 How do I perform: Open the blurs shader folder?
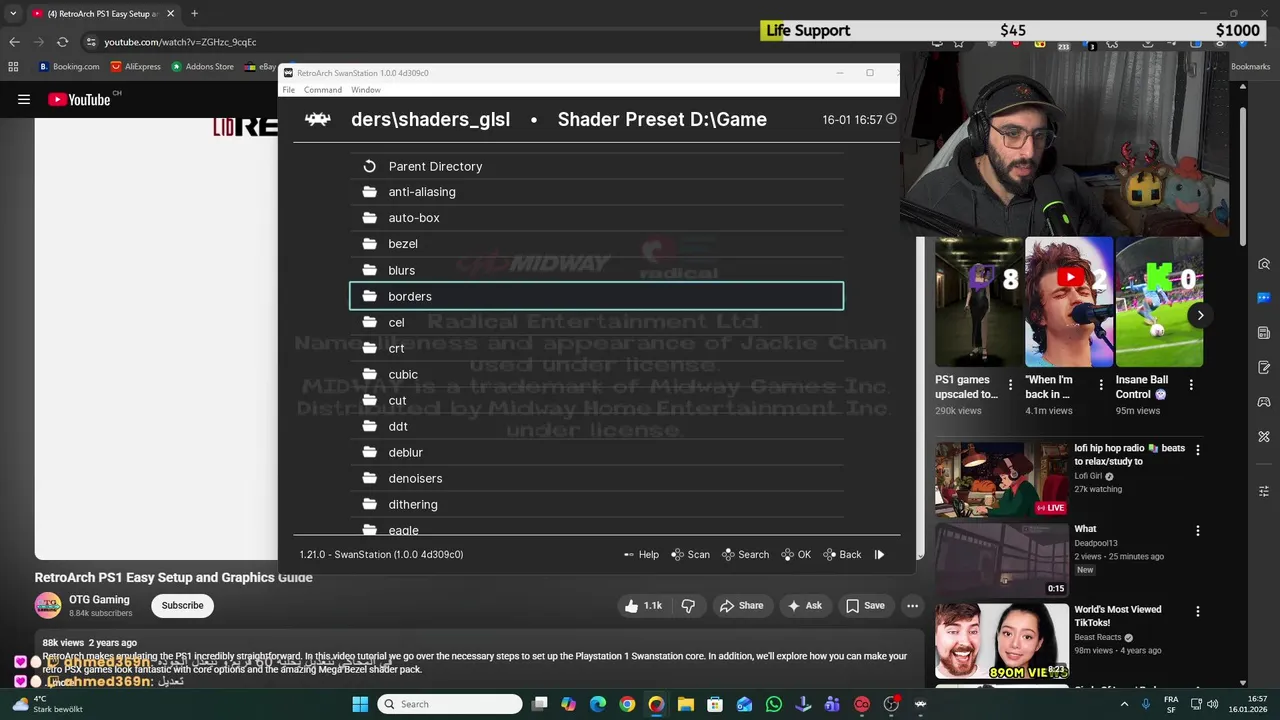(596, 270)
